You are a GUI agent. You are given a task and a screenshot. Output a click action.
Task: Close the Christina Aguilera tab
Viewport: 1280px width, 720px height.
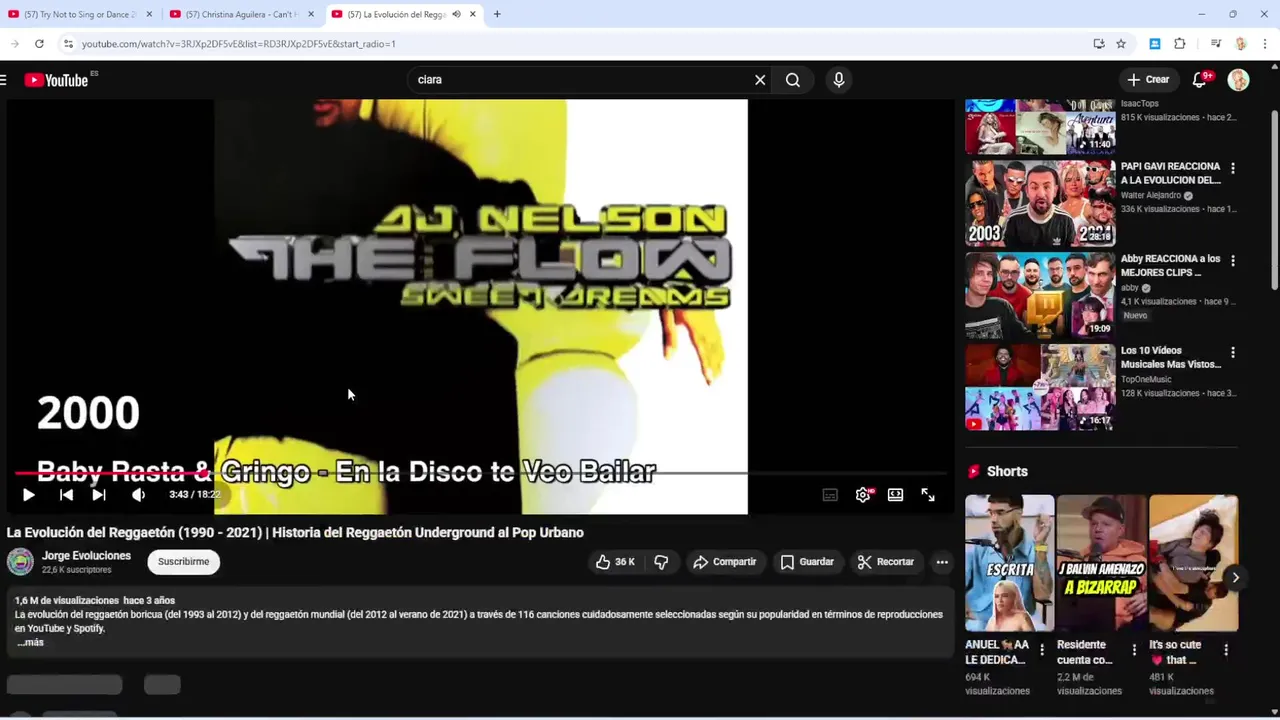pyautogui.click(x=311, y=14)
